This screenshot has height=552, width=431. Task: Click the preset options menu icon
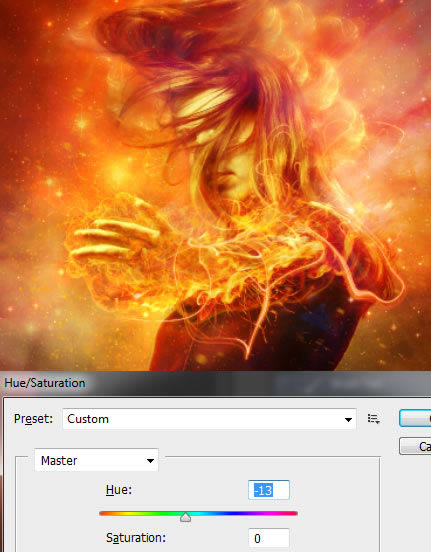(373, 419)
